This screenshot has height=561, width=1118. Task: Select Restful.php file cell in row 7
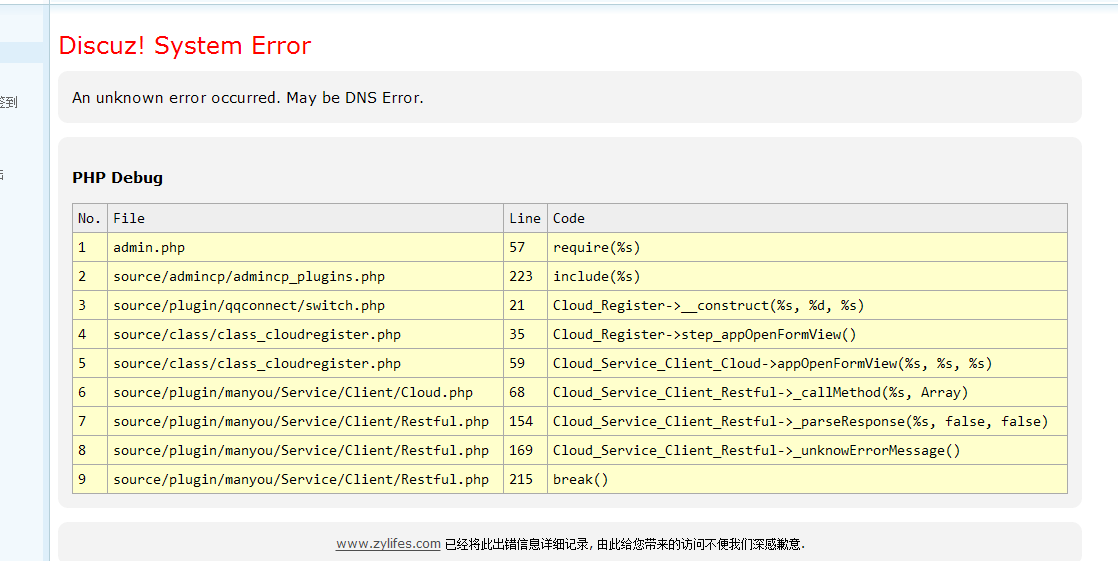[305, 421]
